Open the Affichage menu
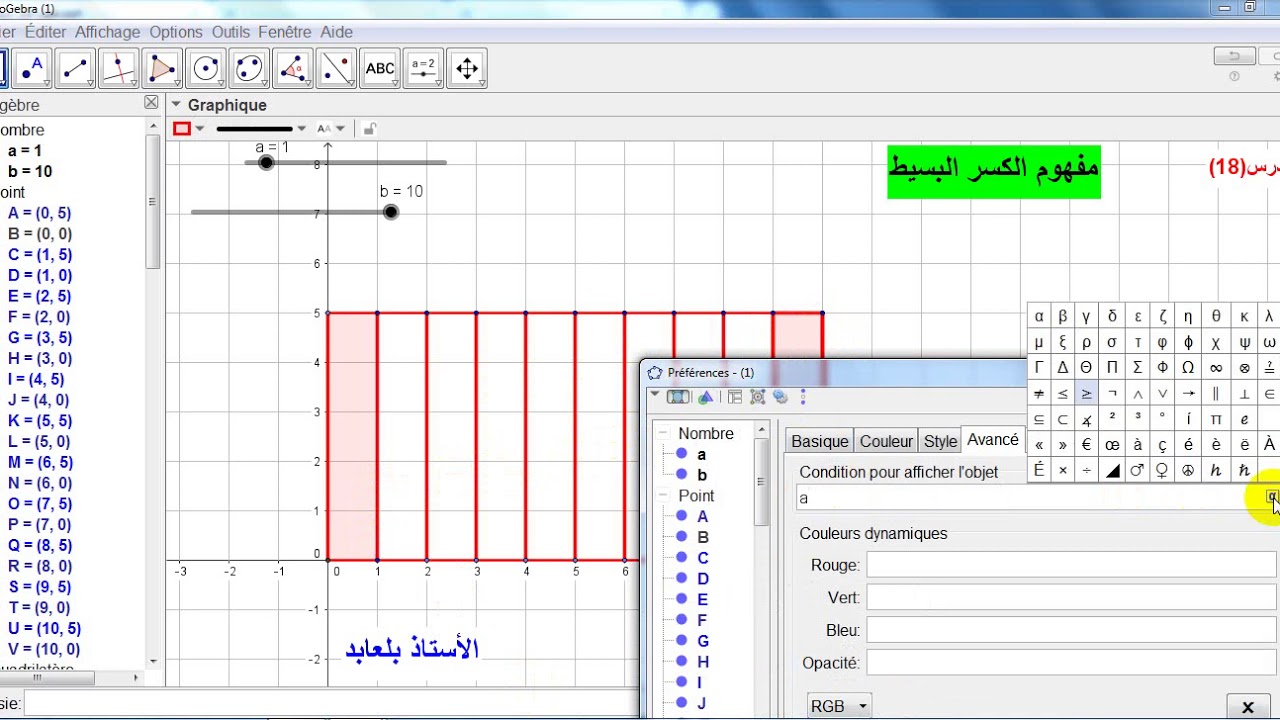This screenshot has height=720, width=1280. click(x=108, y=32)
